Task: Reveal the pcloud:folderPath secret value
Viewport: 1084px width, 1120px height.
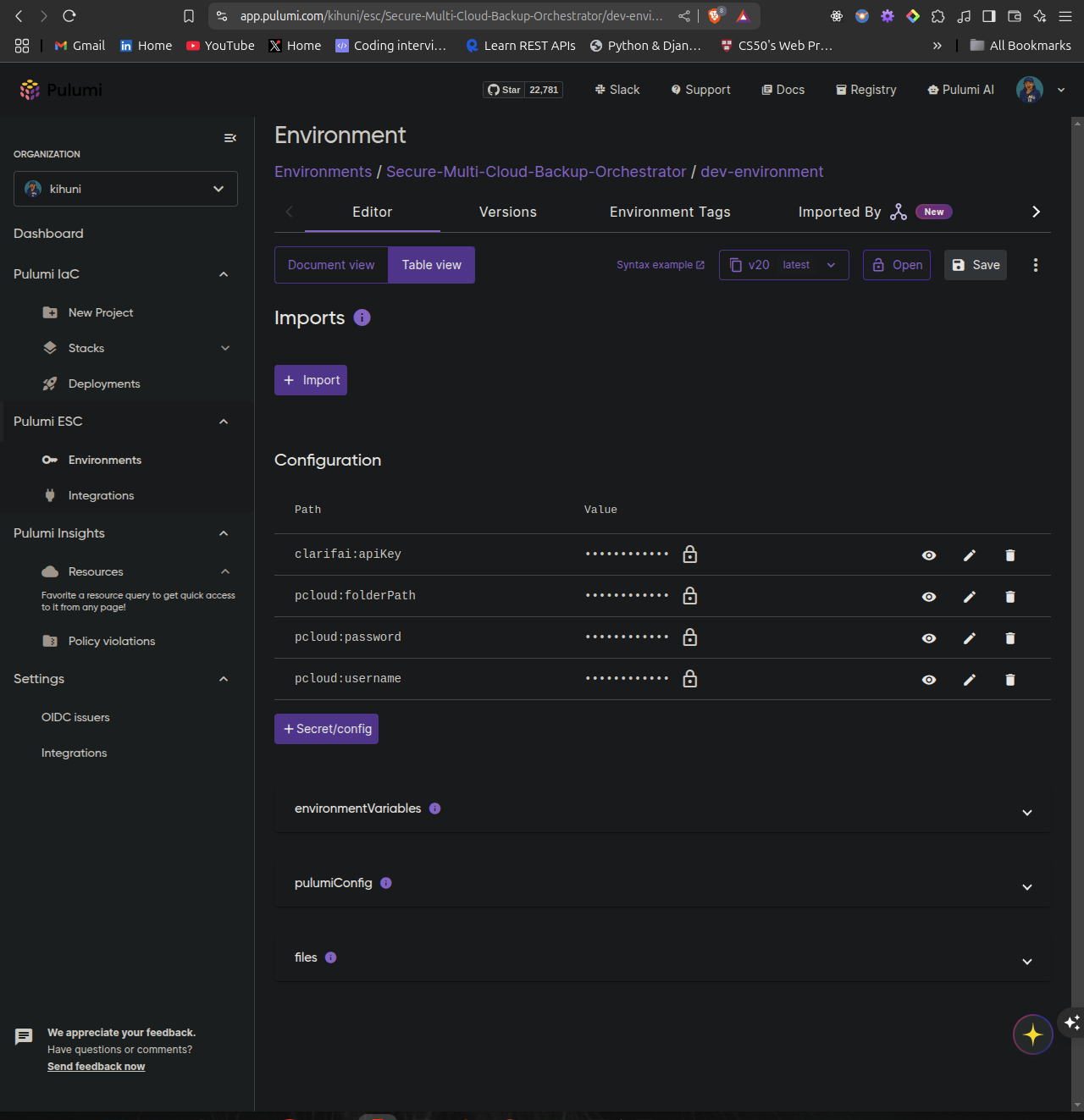Action: [x=929, y=597]
